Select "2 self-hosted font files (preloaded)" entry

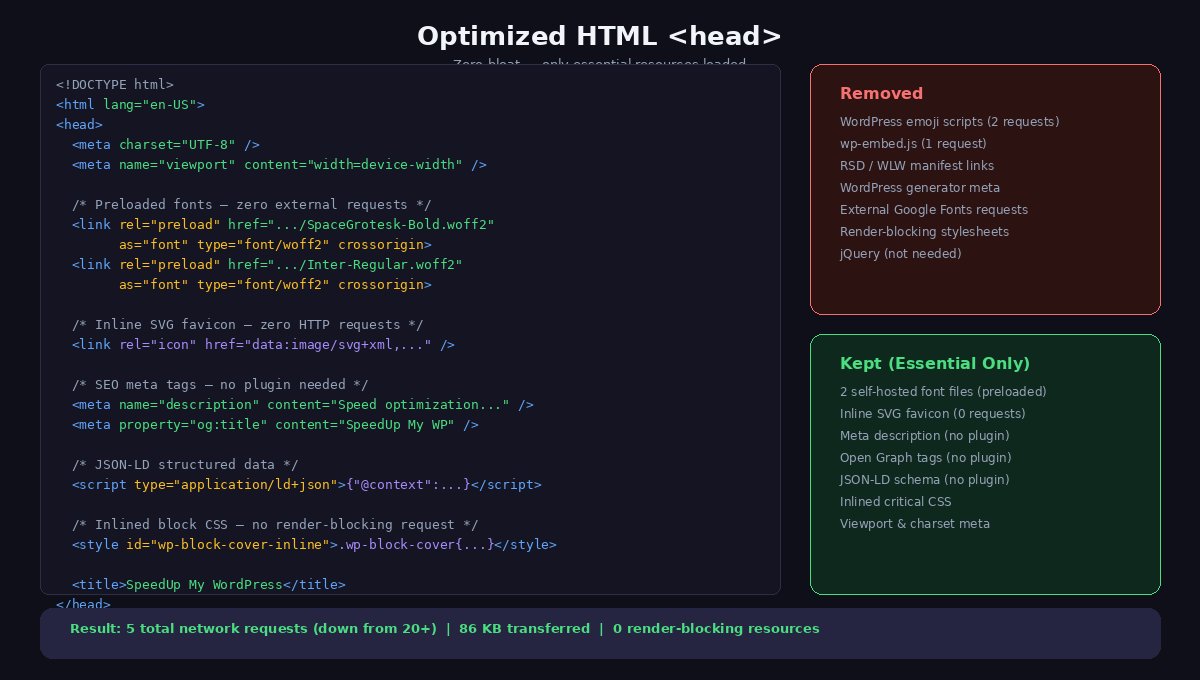coord(943,391)
